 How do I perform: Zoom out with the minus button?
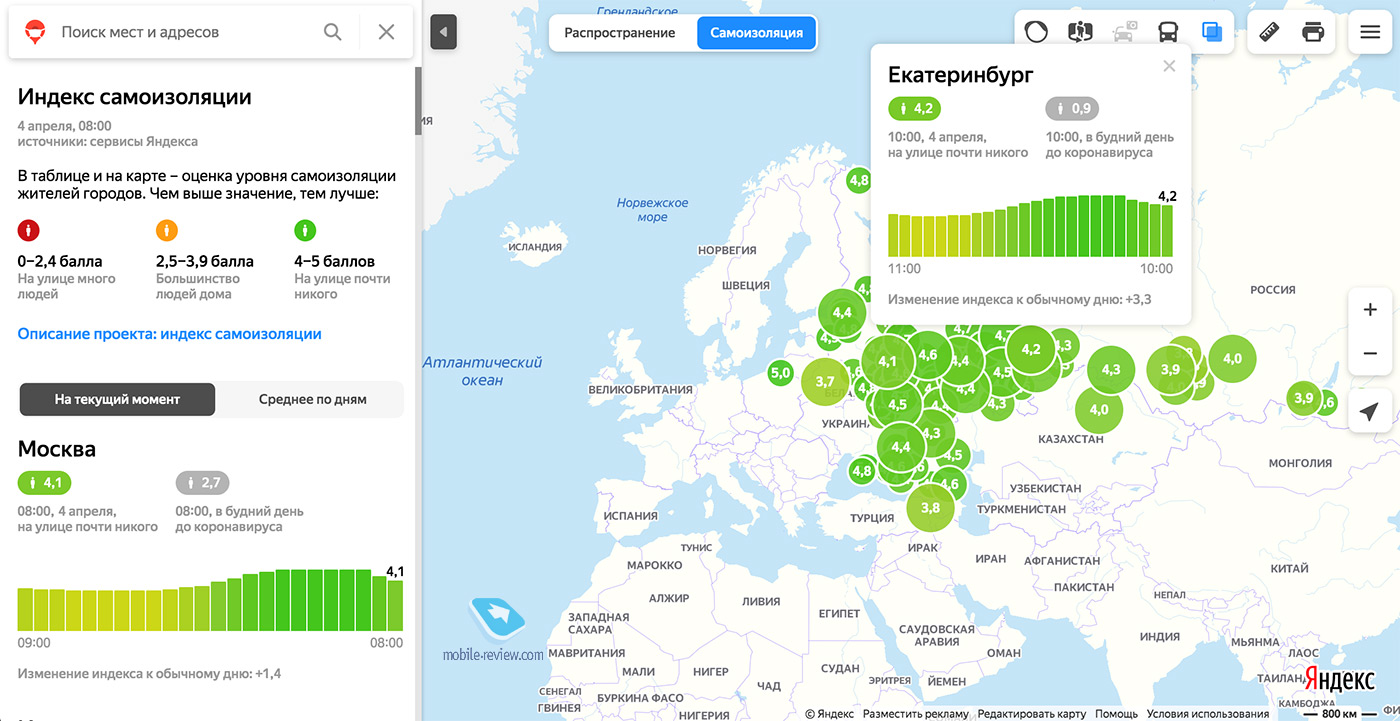pyautogui.click(x=1370, y=353)
